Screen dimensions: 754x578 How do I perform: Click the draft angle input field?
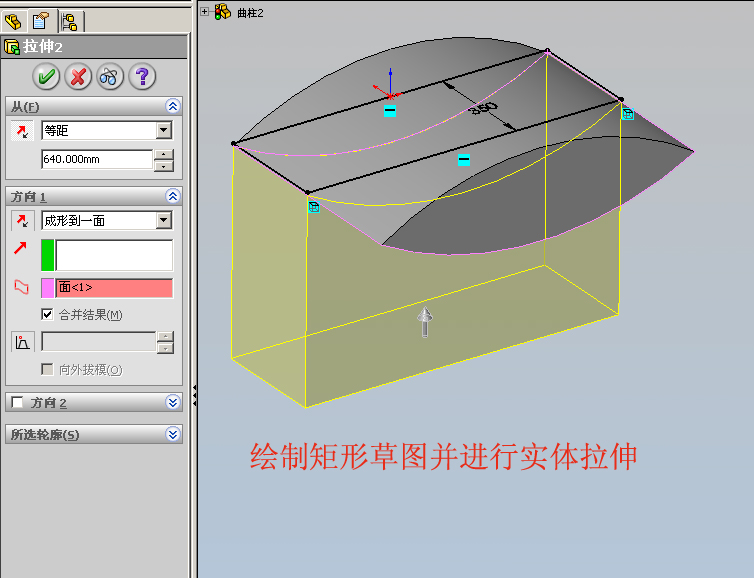coord(99,342)
